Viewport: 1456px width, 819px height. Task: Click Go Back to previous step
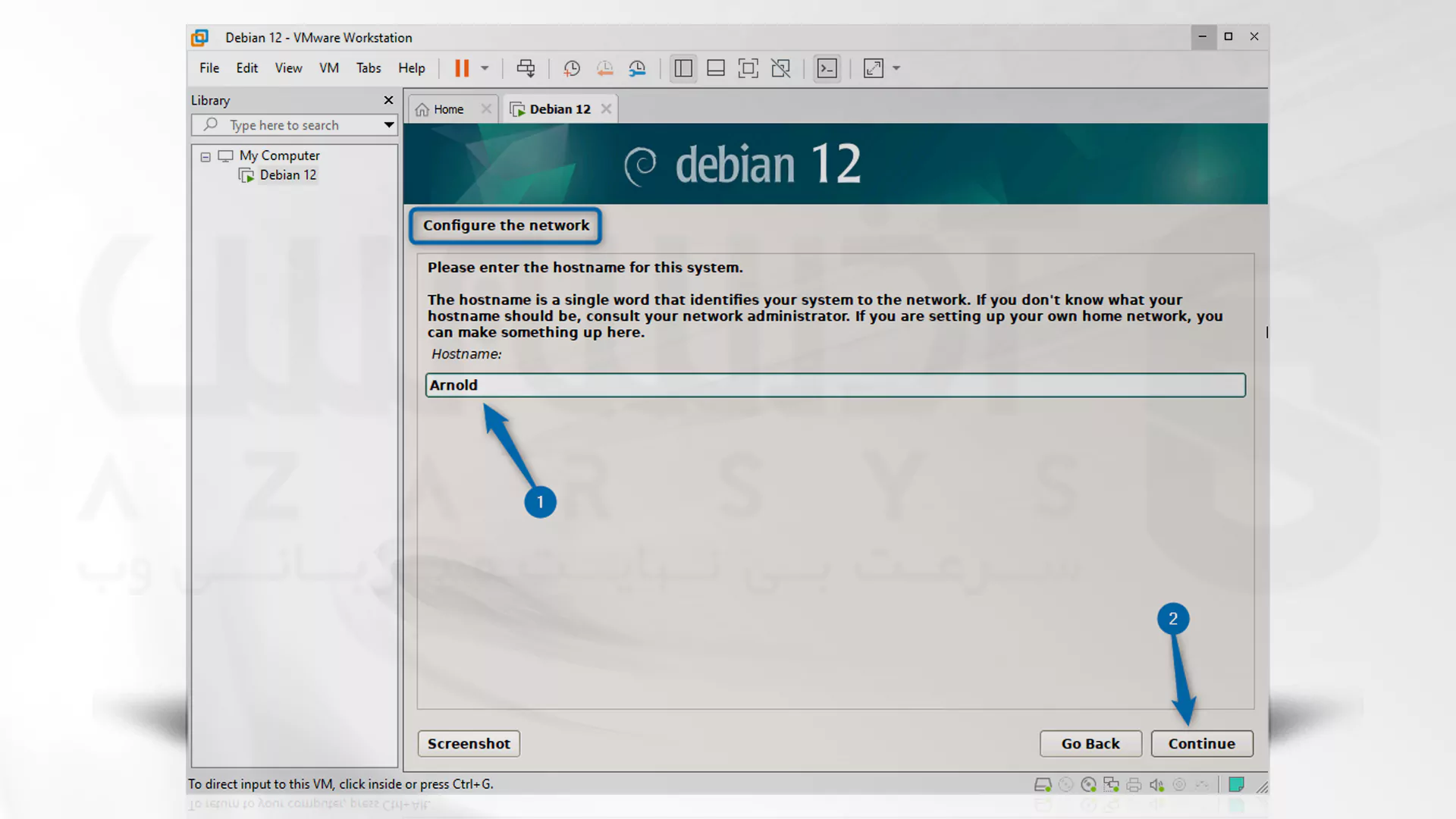coord(1091,743)
